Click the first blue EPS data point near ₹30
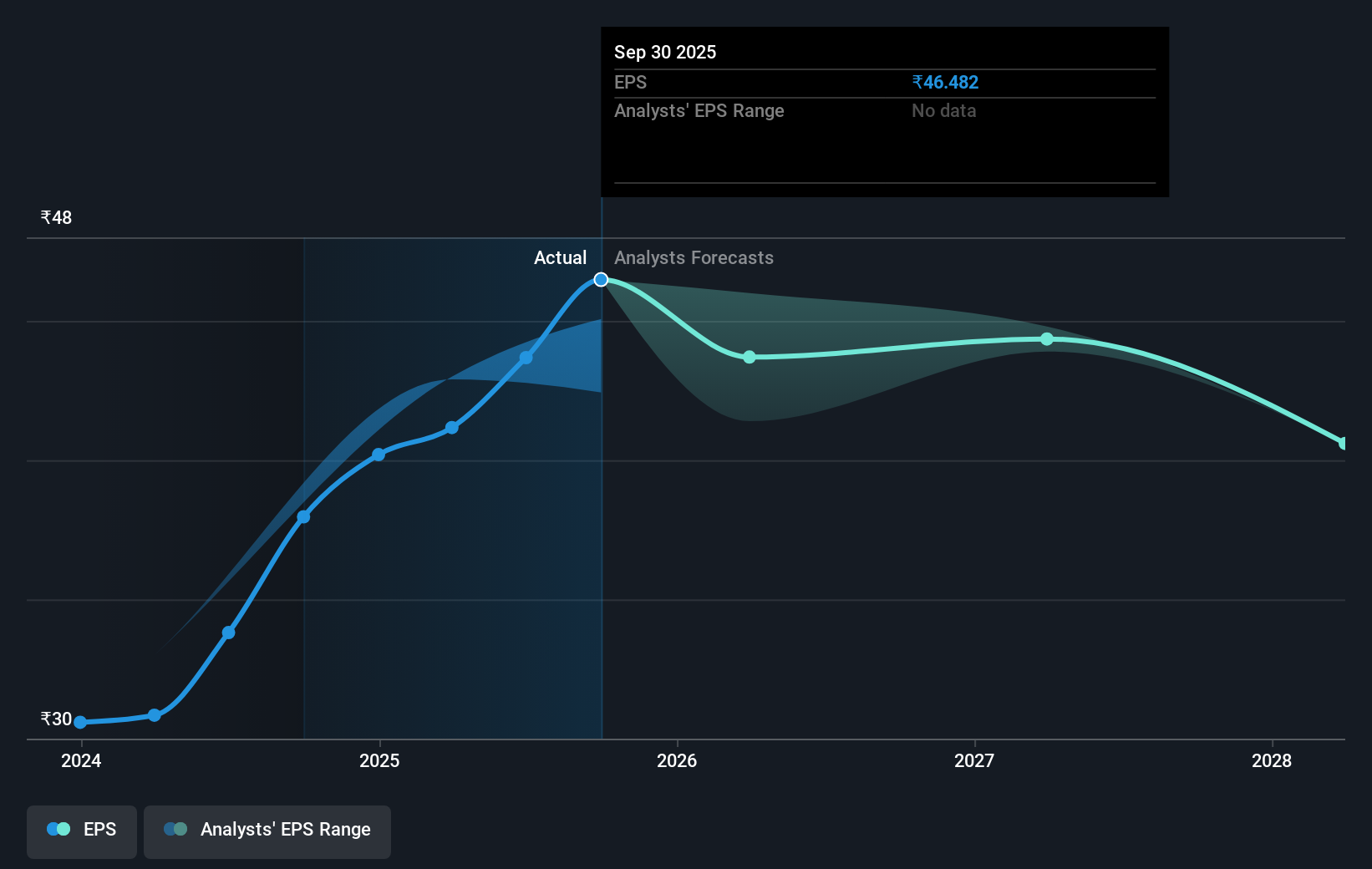Image resolution: width=1372 pixels, height=869 pixels. [x=79, y=722]
